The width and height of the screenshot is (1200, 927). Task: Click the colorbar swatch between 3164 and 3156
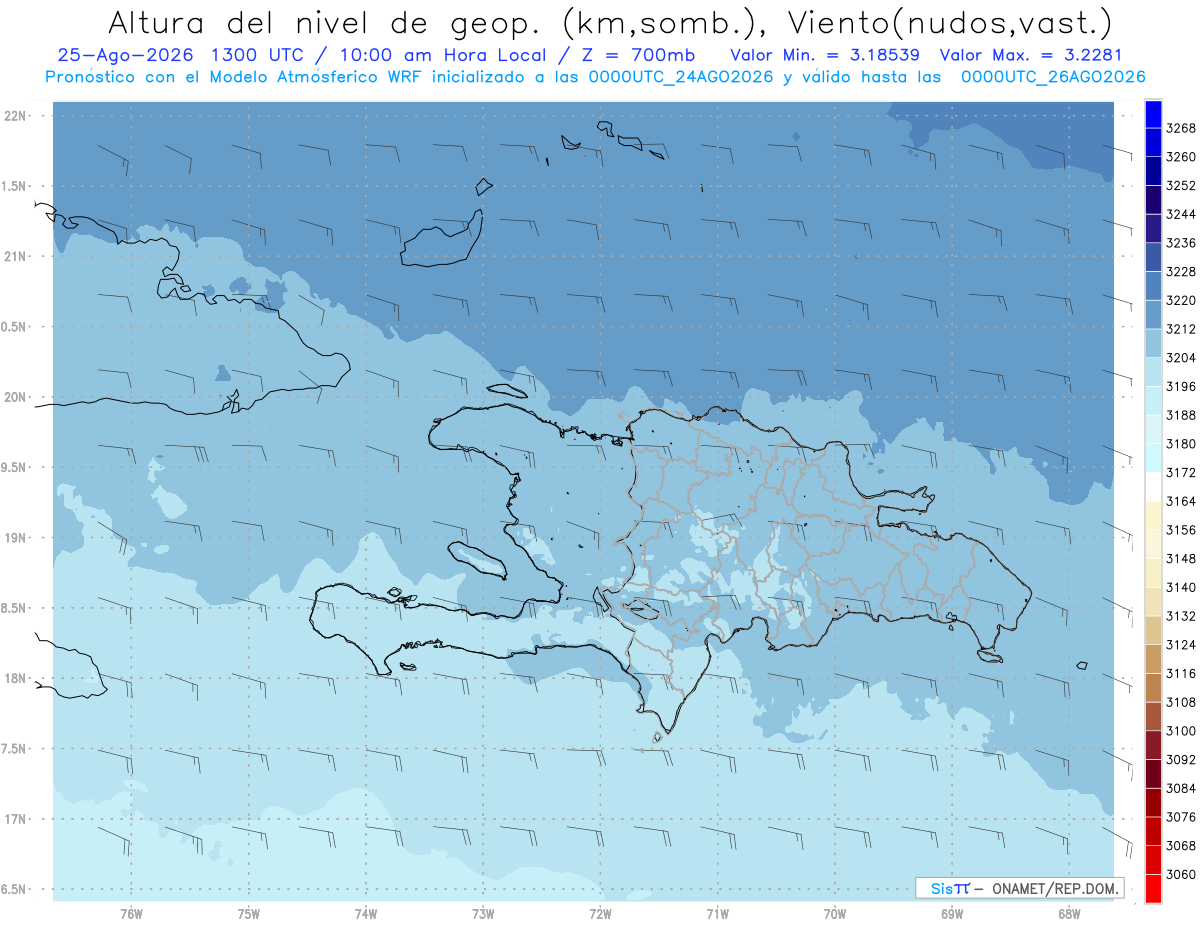pyautogui.click(x=1153, y=515)
